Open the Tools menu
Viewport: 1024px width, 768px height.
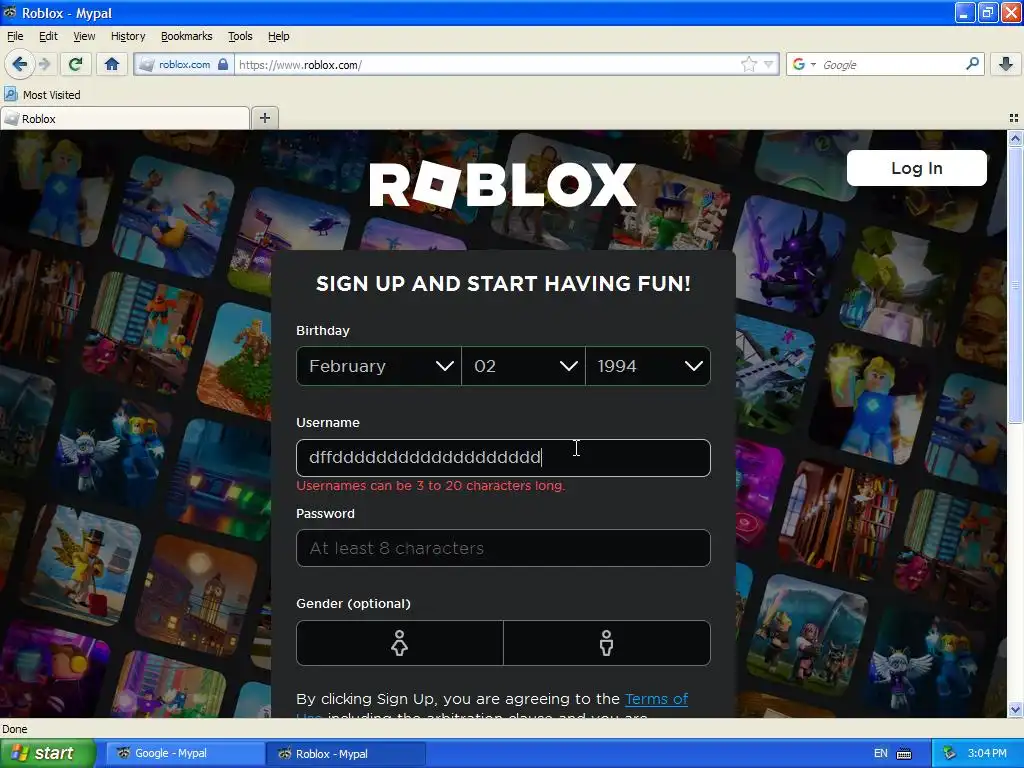[x=240, y=36]
